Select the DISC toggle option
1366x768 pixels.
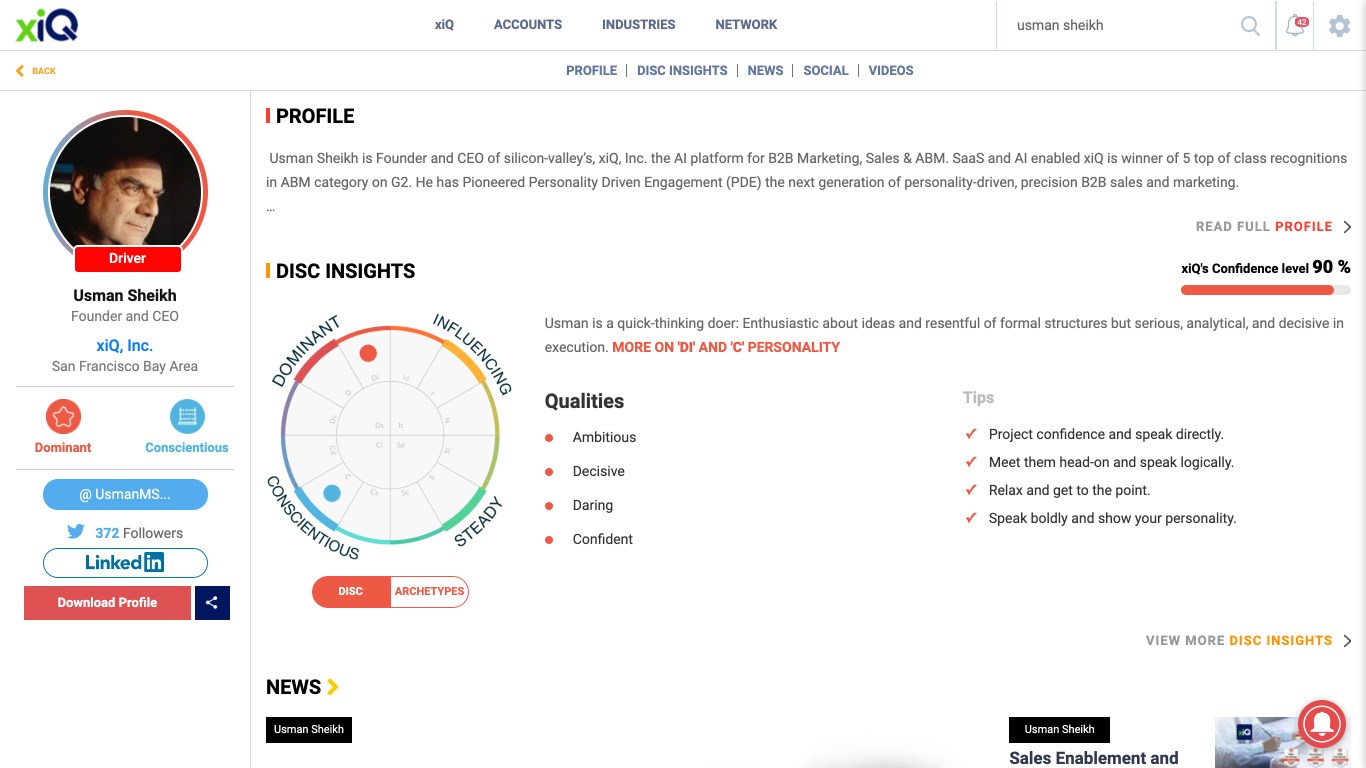click(351, 591)
